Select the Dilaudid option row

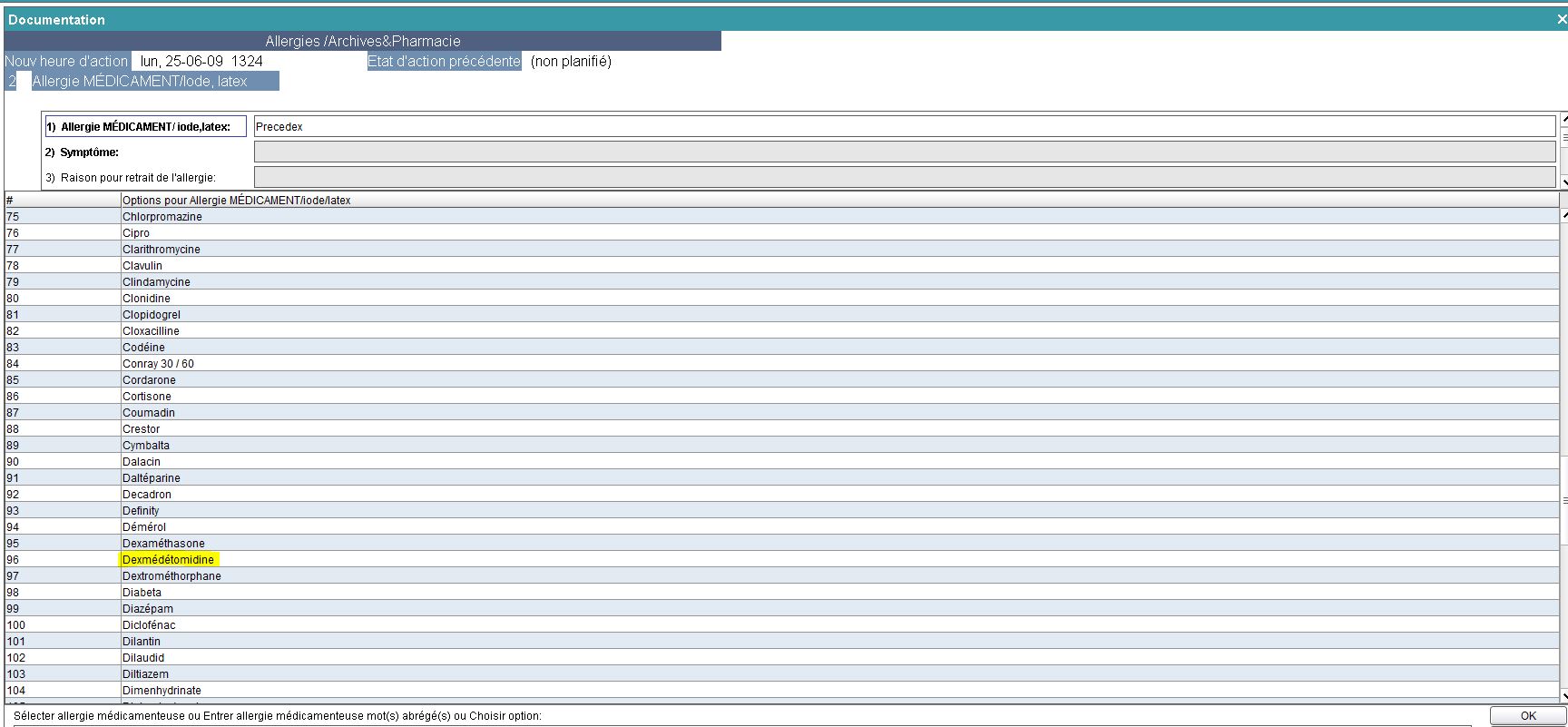143,658
